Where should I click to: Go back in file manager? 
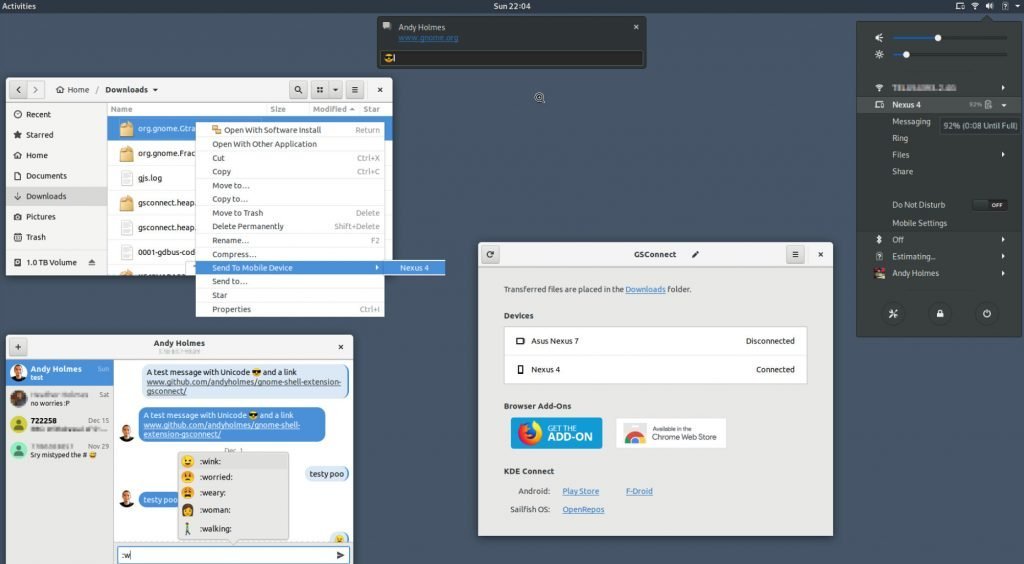pos(18,90)
